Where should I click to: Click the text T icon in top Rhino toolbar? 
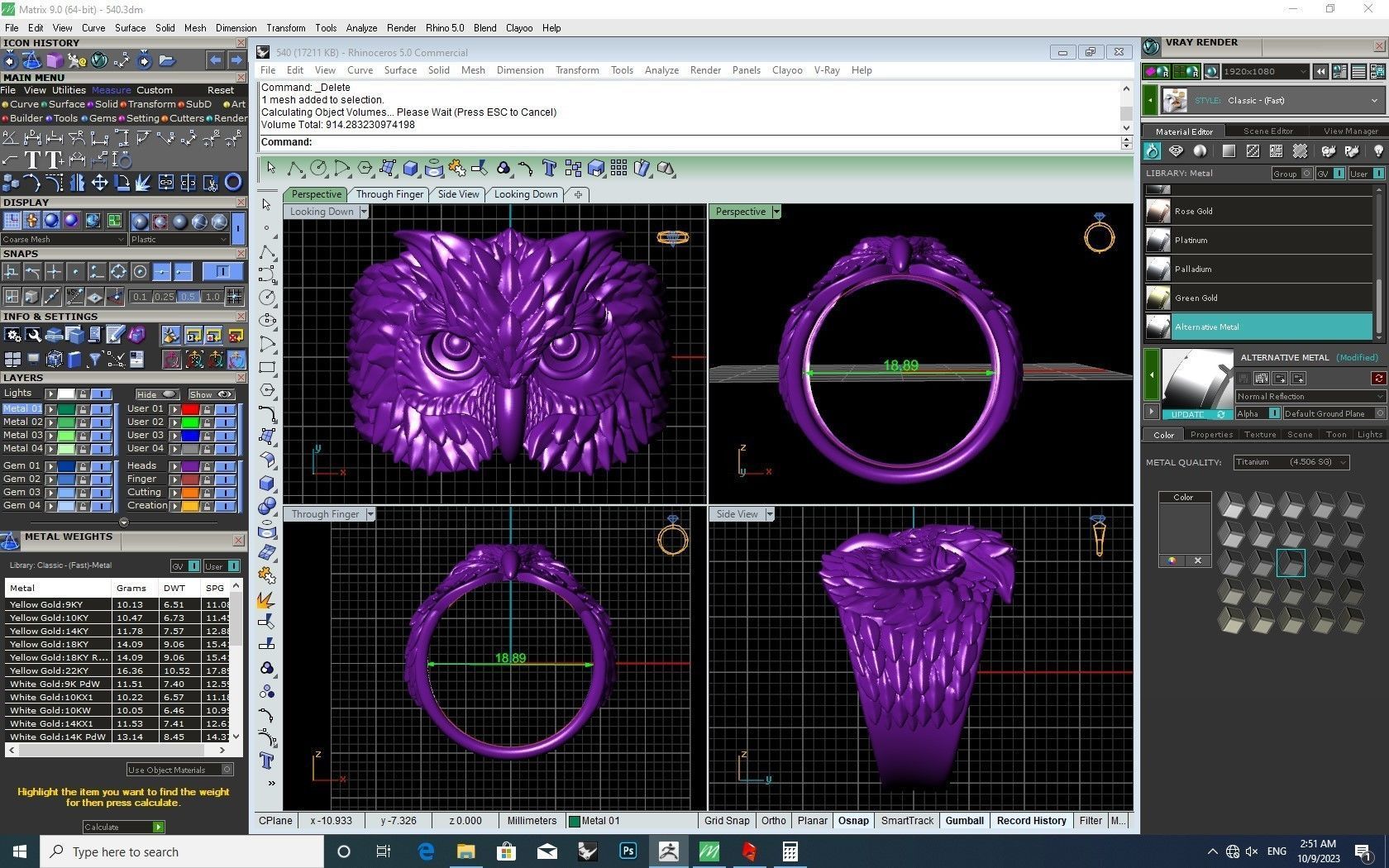[549, 168]
